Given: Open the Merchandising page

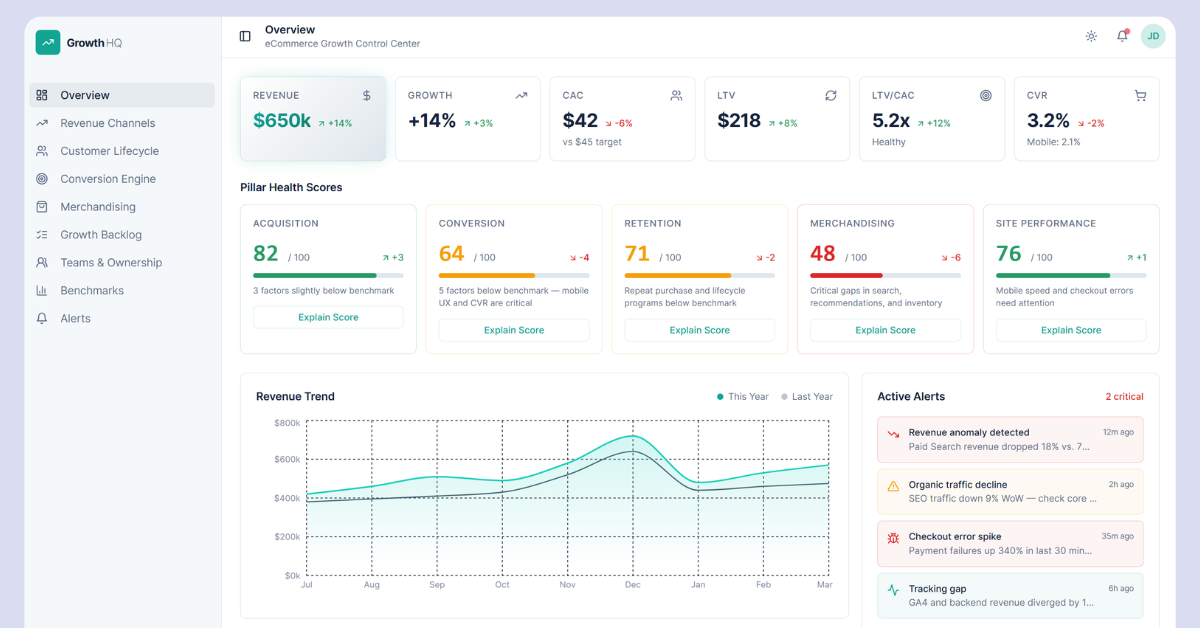Looking at the screenshot, I should click(x=122, y=207).
